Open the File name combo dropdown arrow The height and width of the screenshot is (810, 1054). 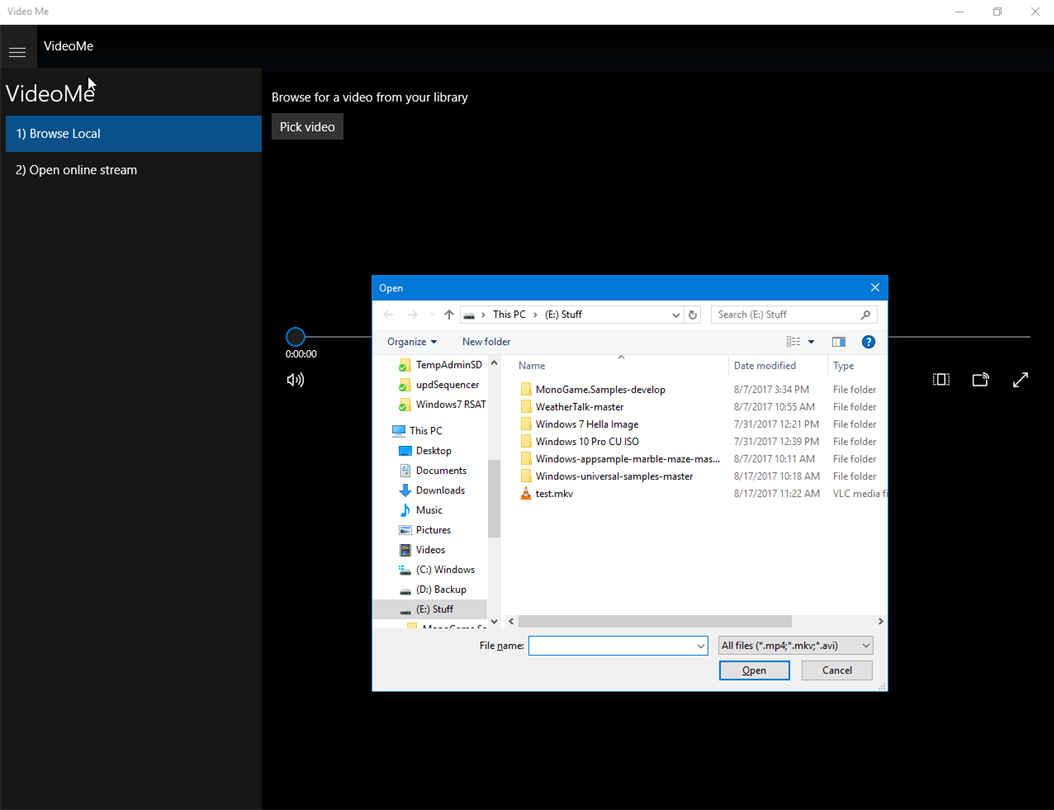tap(700, 646)
